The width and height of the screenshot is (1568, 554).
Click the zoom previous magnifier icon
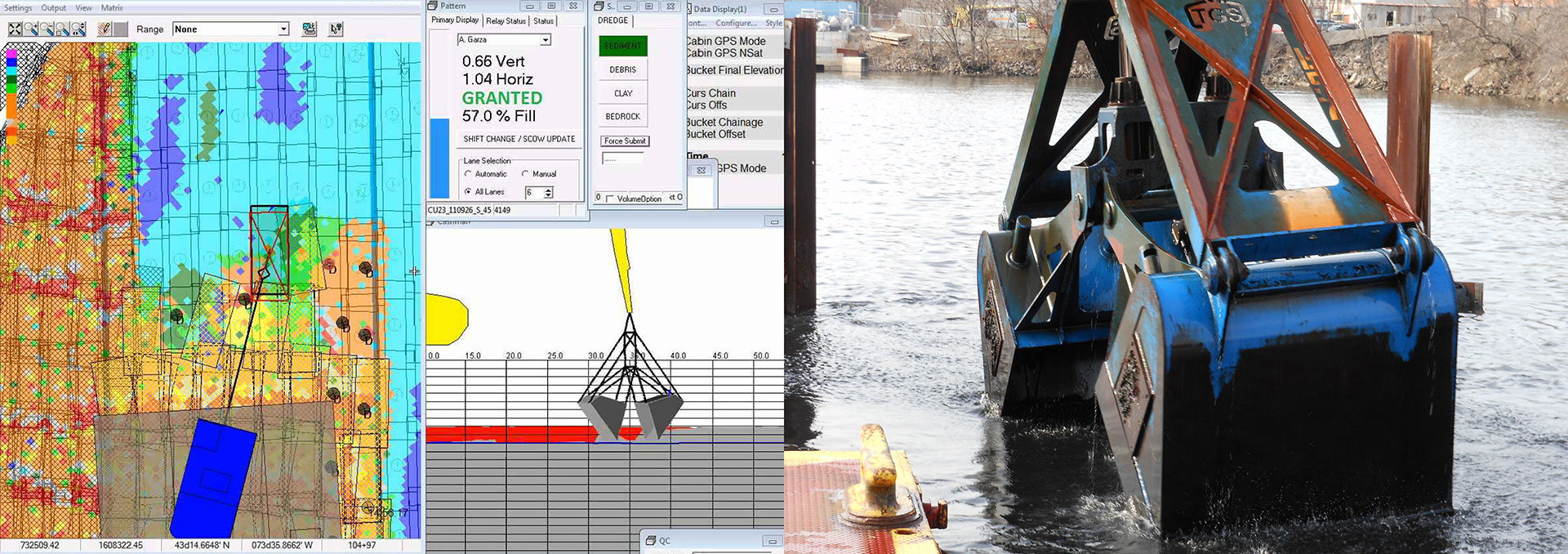78,29
